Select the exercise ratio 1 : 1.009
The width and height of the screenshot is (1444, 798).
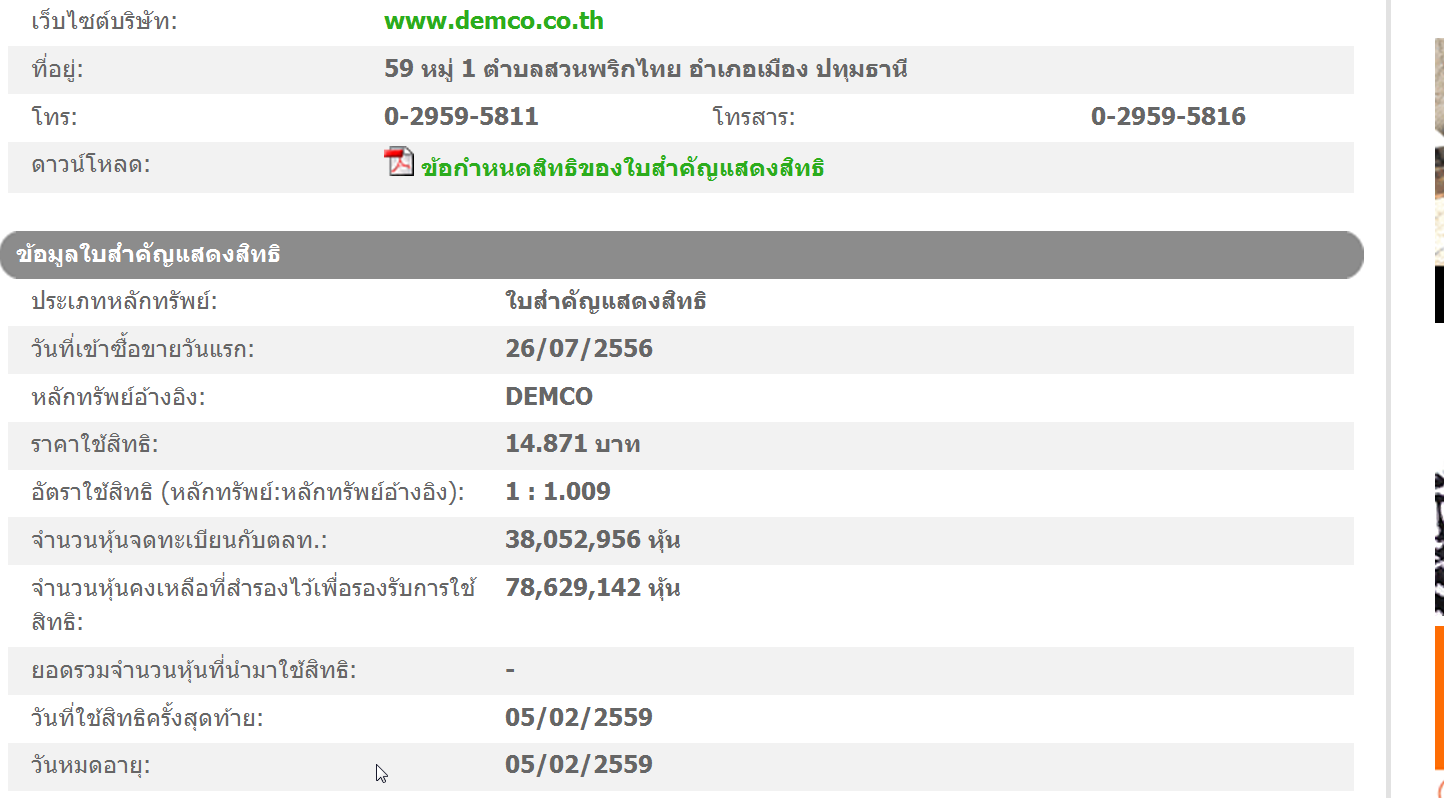tap(558, 492)
